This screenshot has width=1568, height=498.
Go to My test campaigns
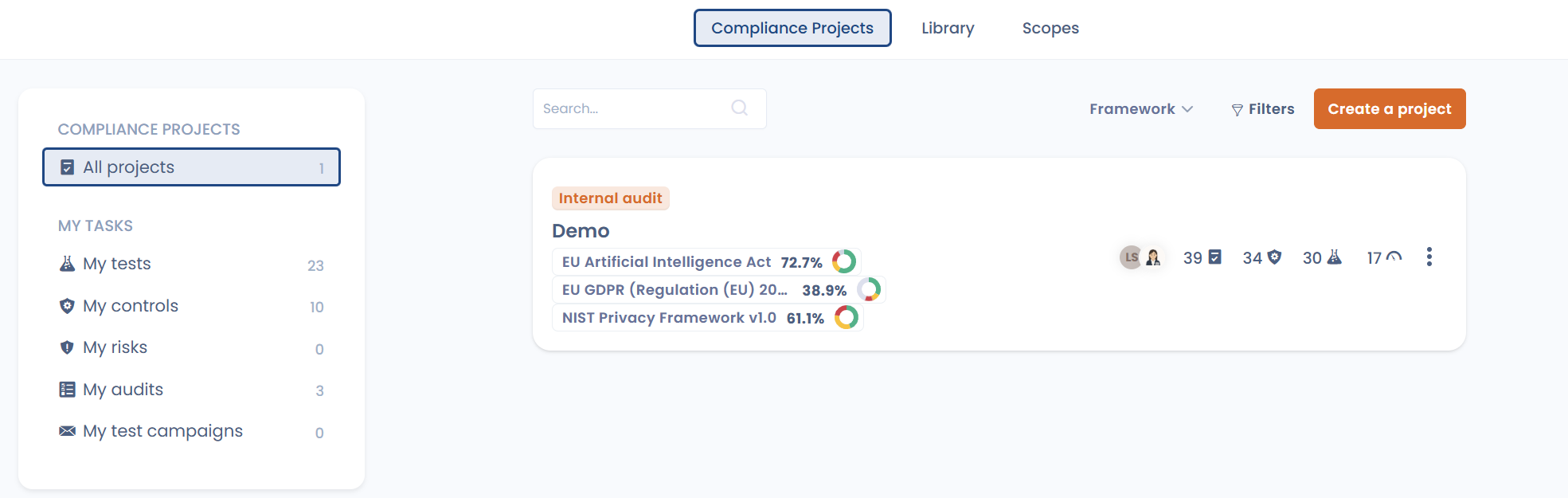pos(162,431)
